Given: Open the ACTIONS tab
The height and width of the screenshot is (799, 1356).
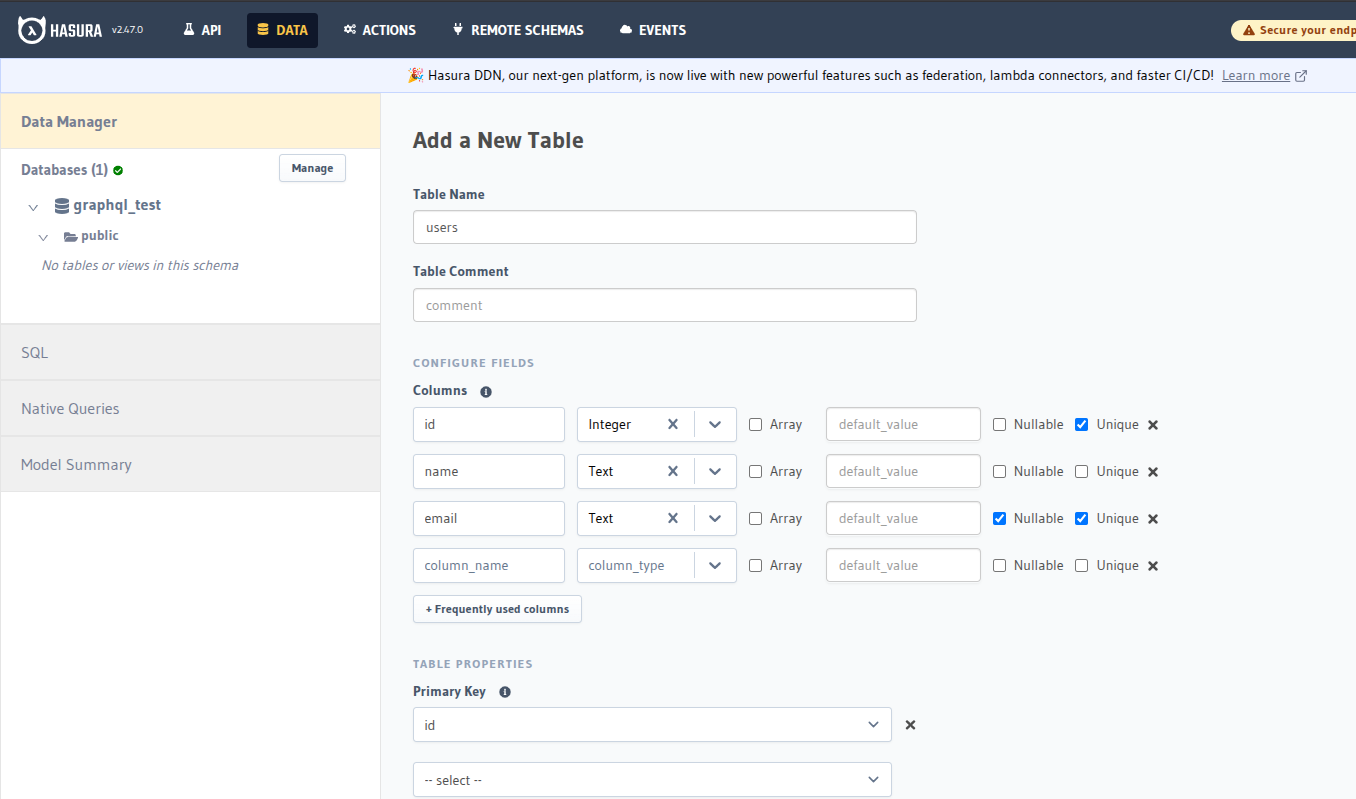Looking at the screenshot, I should [x=379, y=30].
